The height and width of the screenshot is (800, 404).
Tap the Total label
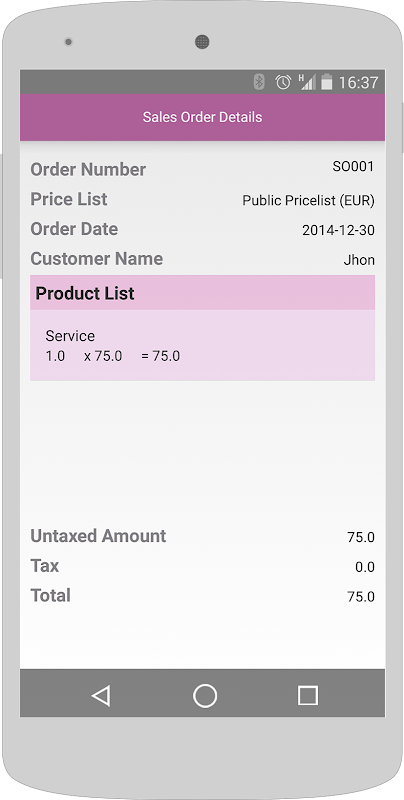50,595
